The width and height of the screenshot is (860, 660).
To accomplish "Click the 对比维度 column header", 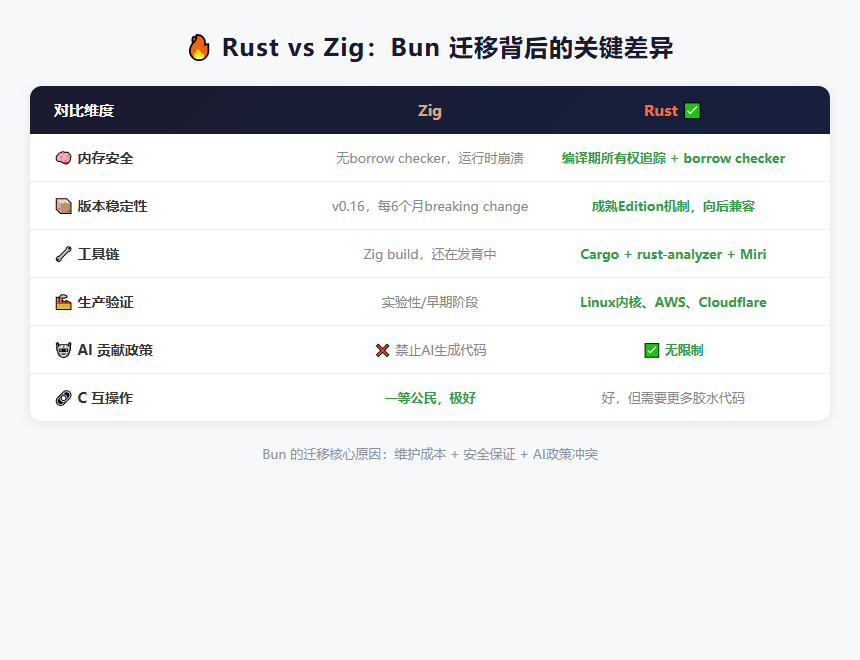I will pyautogui.click(x=84, y=111).
